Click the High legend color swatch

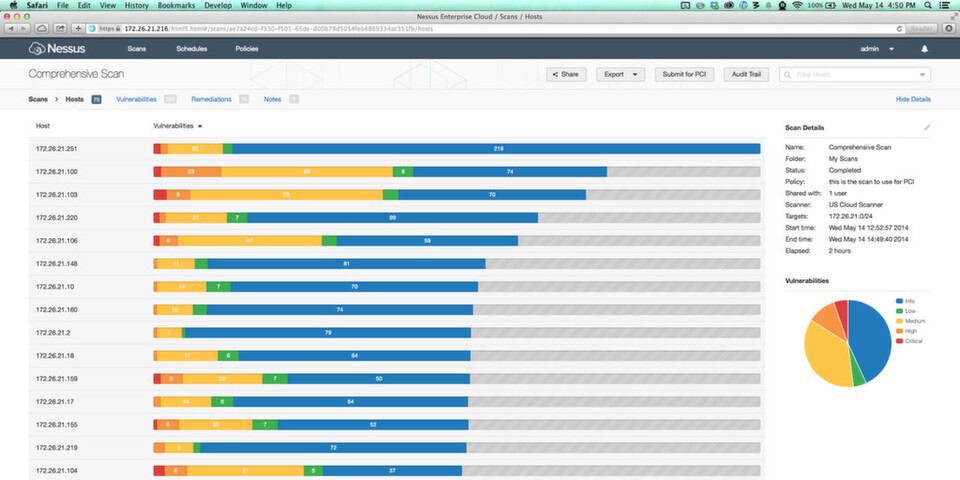899,331
